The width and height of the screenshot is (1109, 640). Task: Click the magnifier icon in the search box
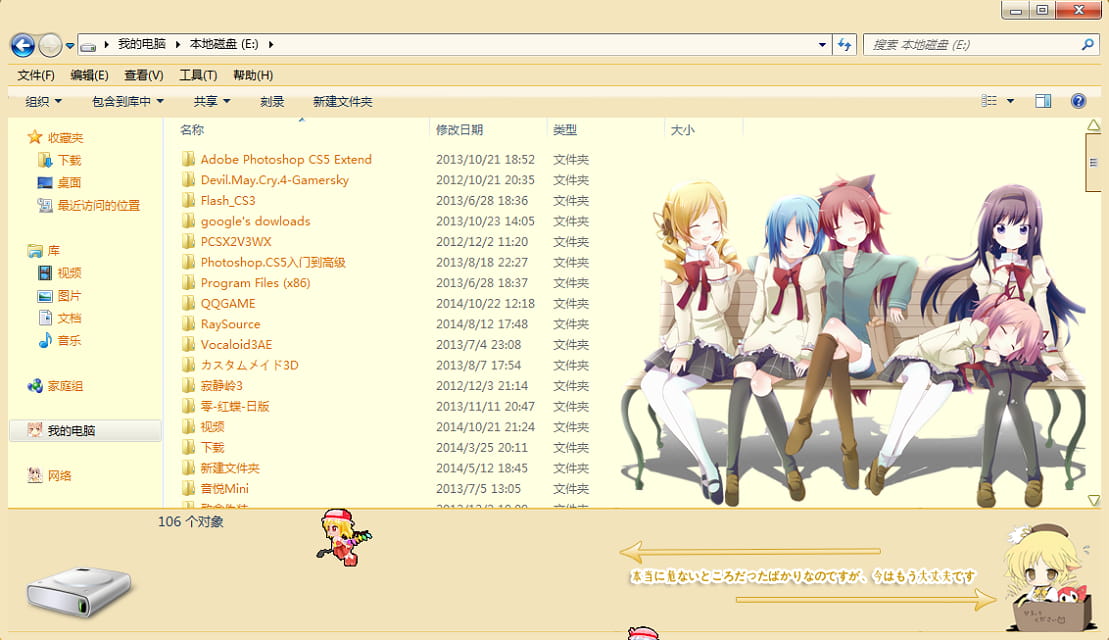(1086, 44)
